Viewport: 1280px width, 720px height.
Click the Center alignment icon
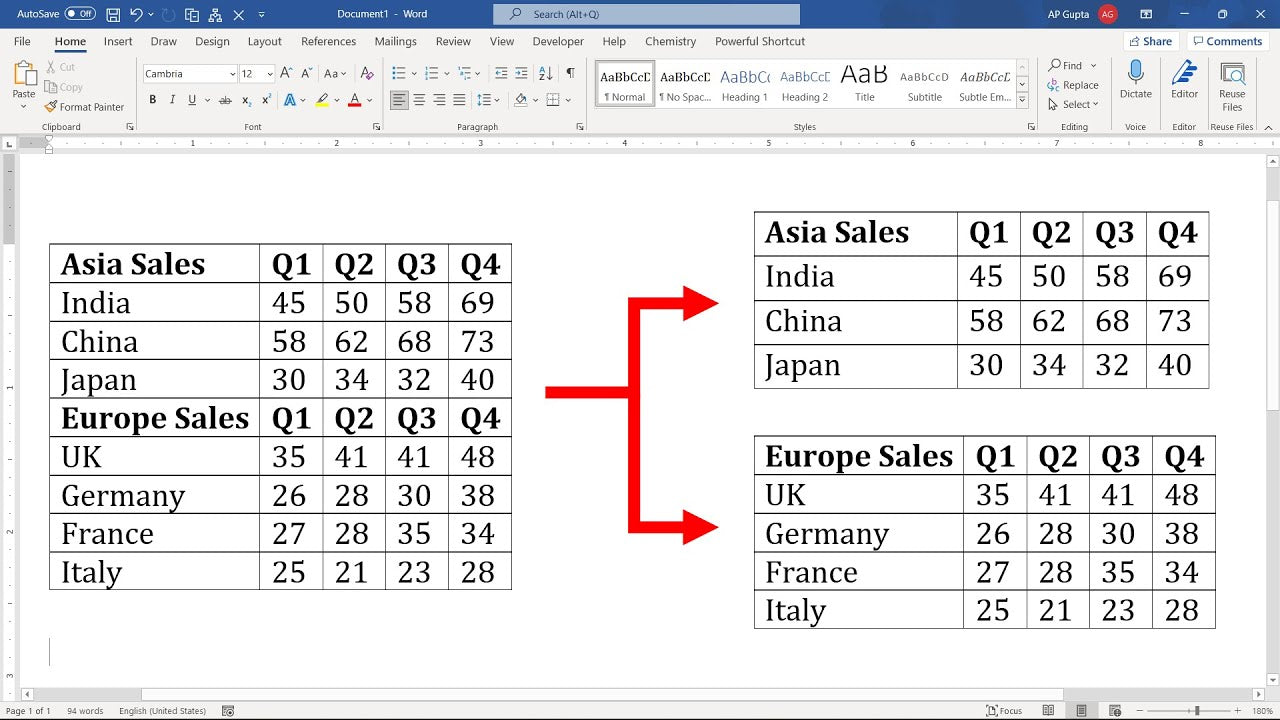[419, 100]
